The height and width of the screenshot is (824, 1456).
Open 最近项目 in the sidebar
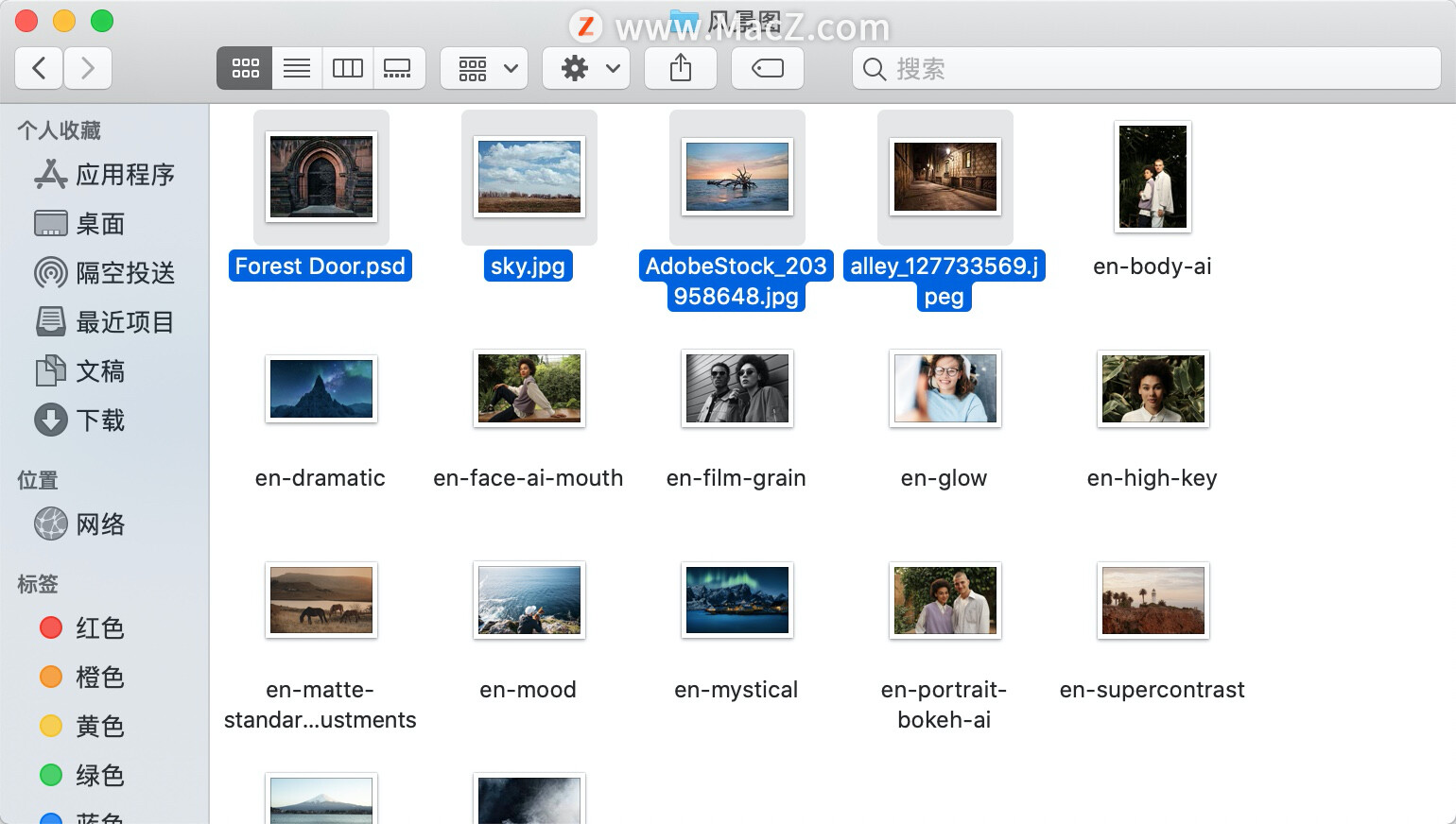(104, 322)
